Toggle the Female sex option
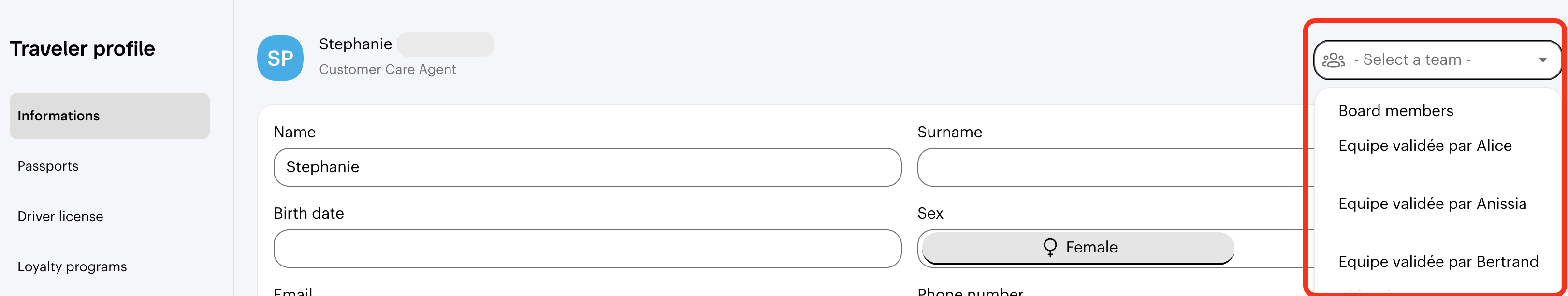1568x296 pixels. (x=1078, y=247)
